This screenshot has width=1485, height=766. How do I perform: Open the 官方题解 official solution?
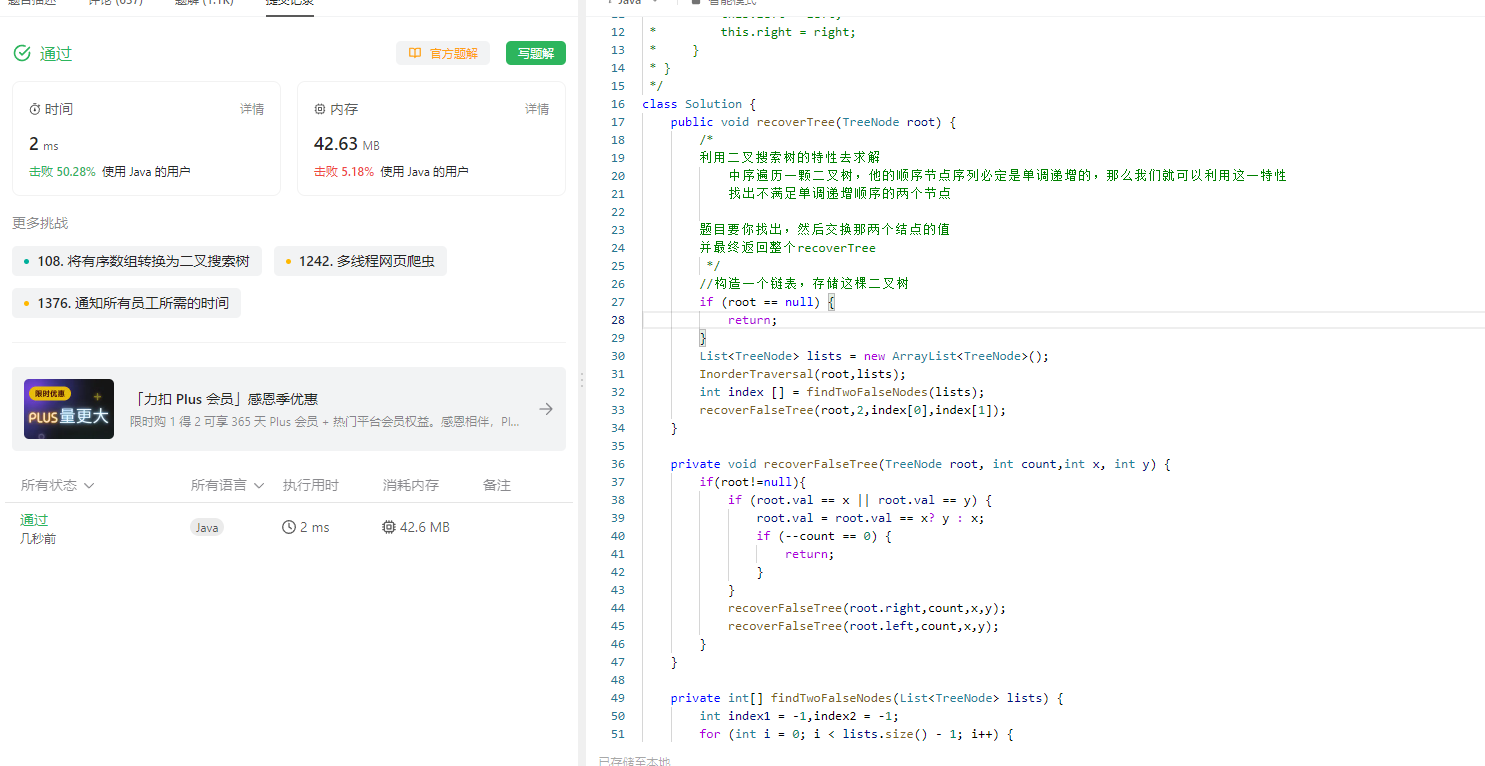(443, 53)
